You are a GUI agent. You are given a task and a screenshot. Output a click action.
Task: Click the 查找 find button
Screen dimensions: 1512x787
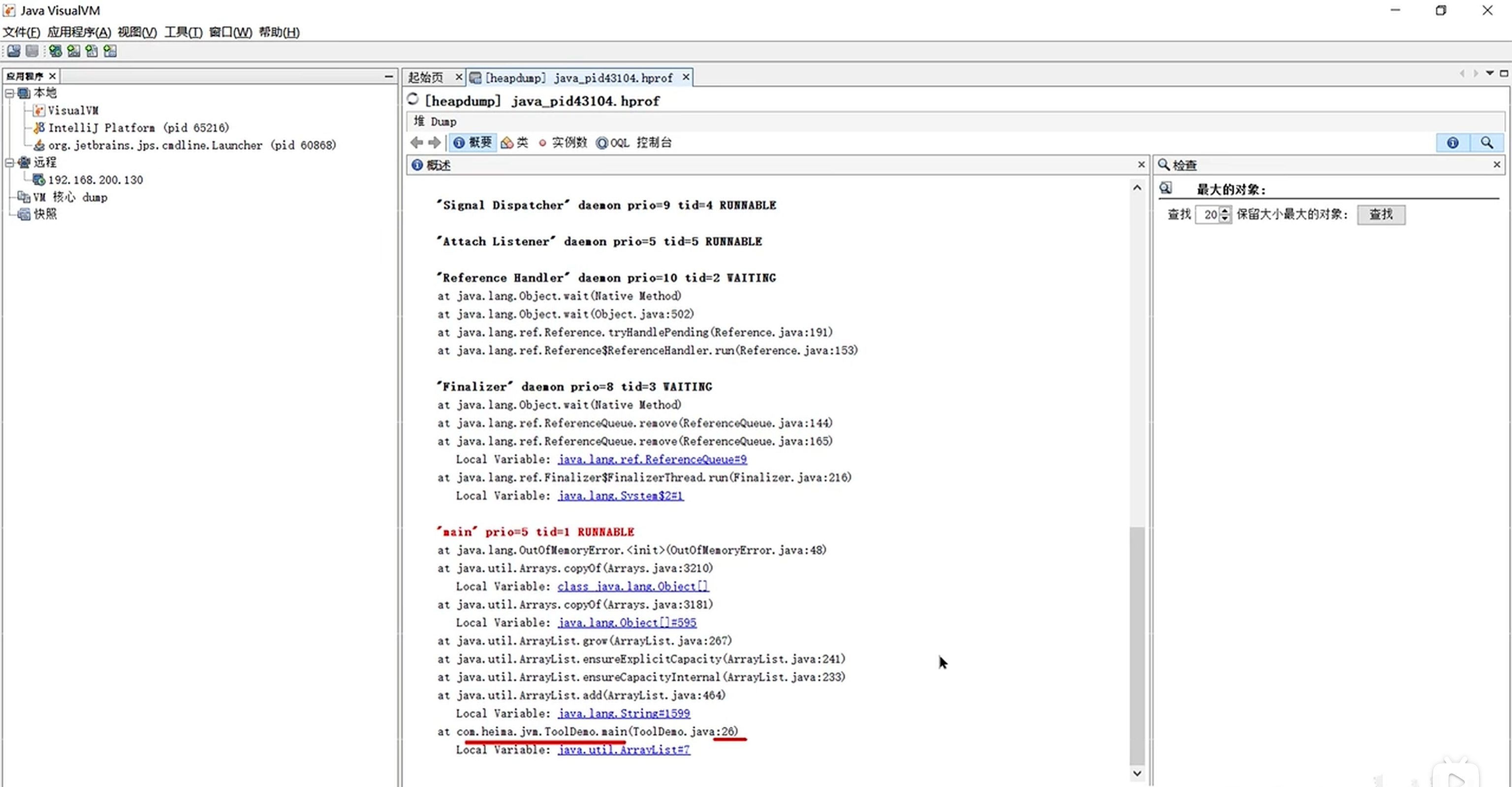[x=1381, y=214]
